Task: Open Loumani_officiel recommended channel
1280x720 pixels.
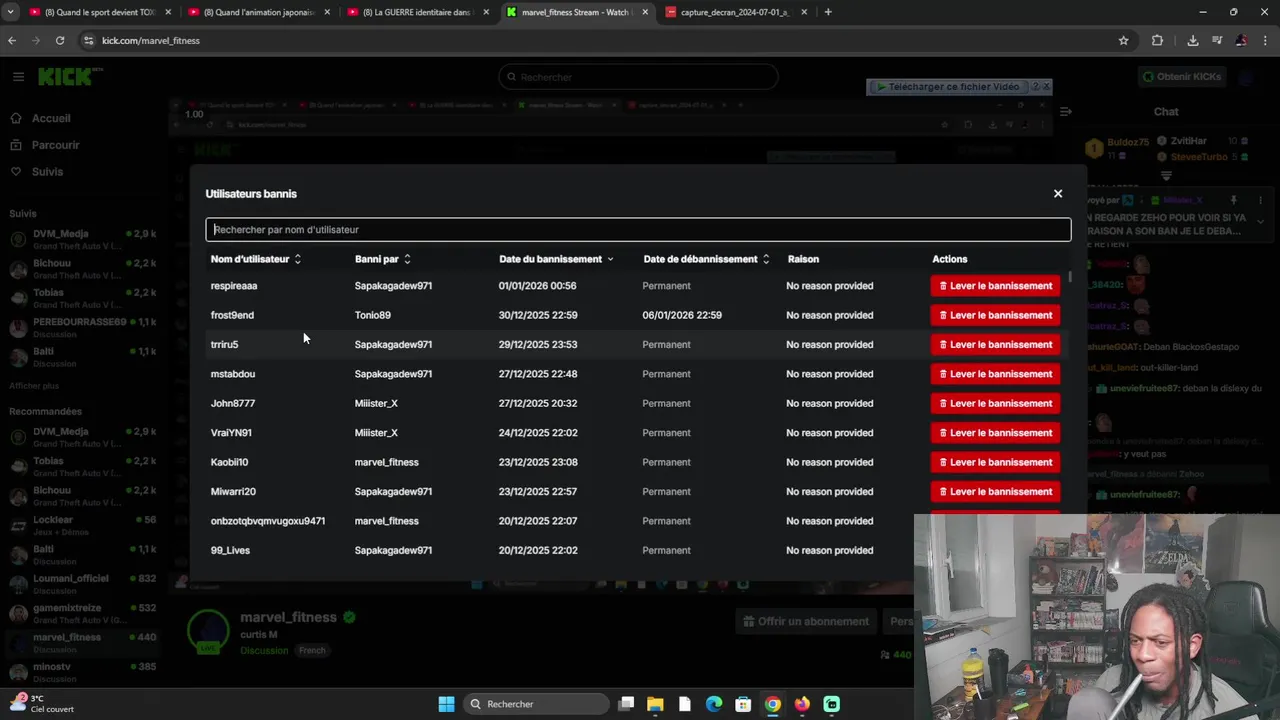Action: pos(82,584)
